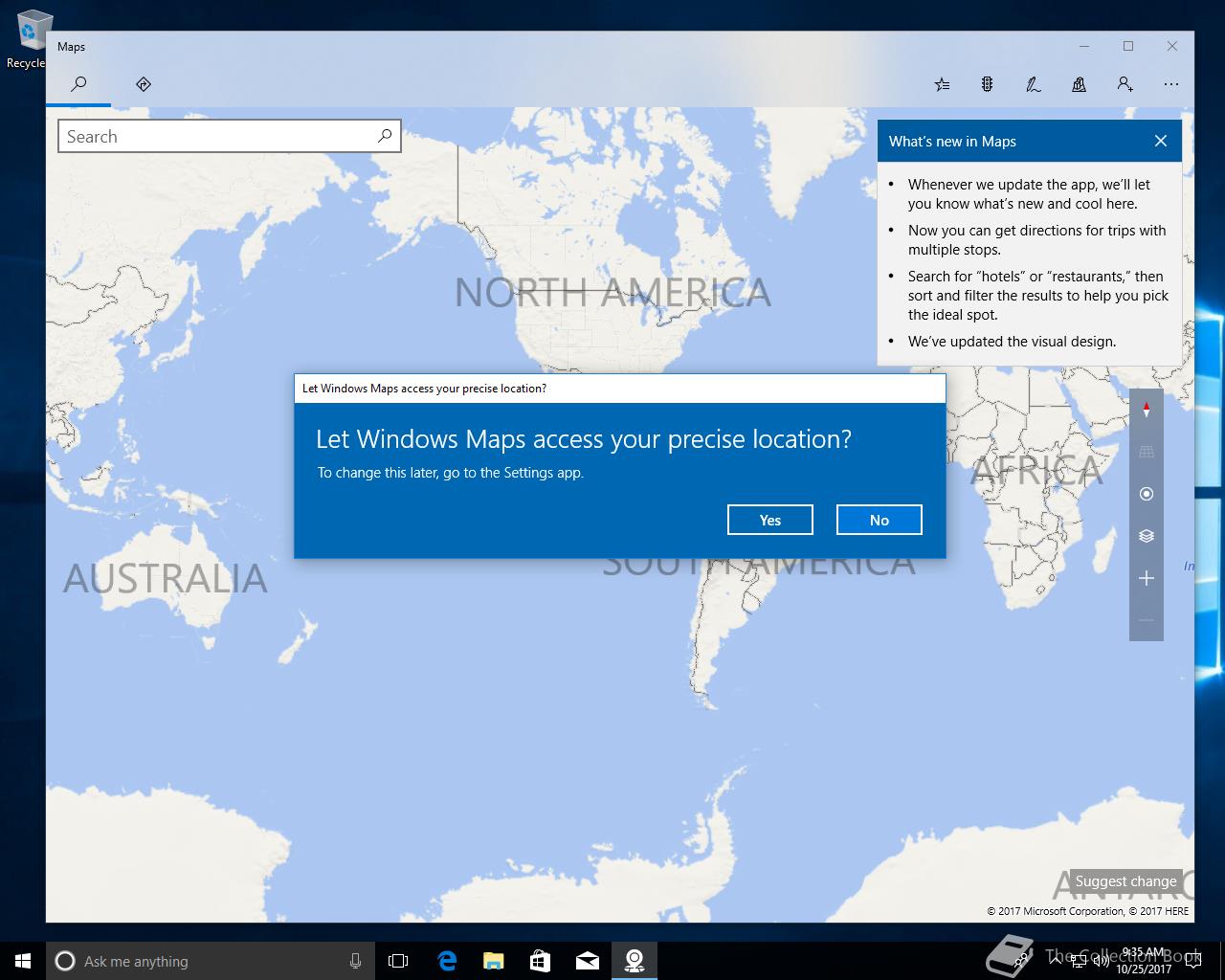1225x980 pixels.
Task: Zoom out with the minus button
Action: point(1147,620)
